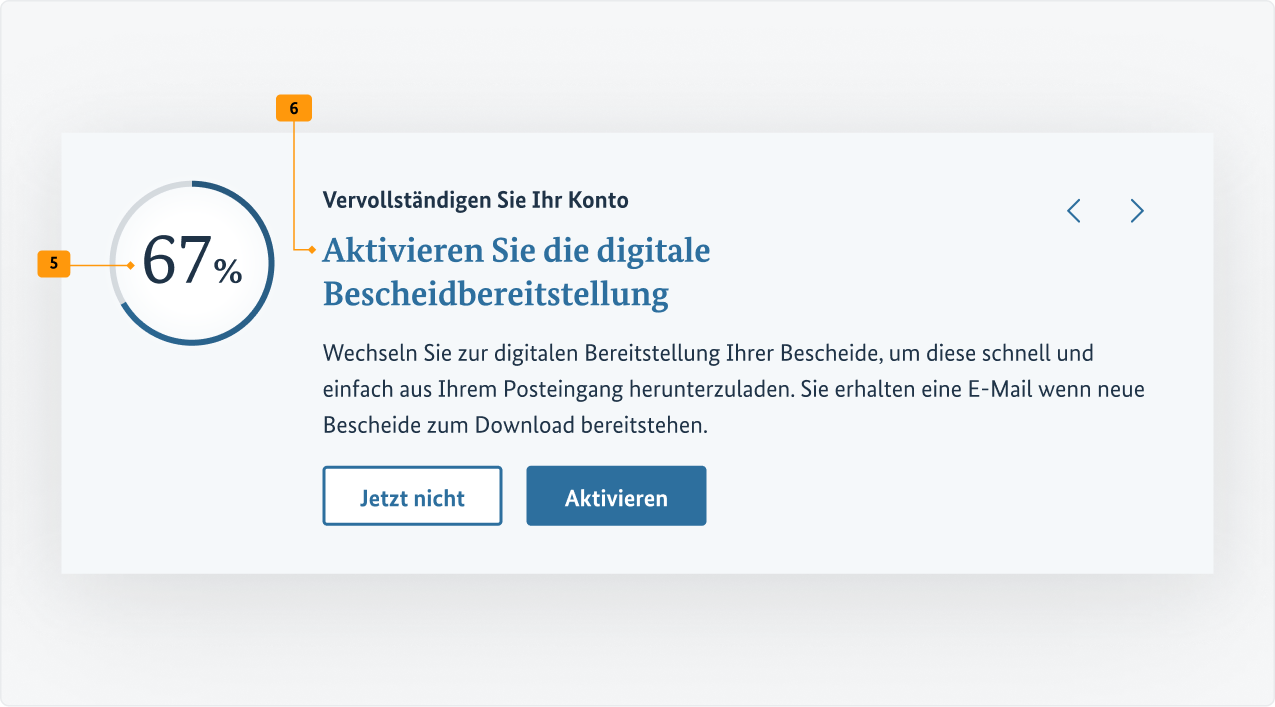Click the paragraph starting with Wechseln Sie
This screenshot has width=1275, height=707.
click(x=733, y=388)
